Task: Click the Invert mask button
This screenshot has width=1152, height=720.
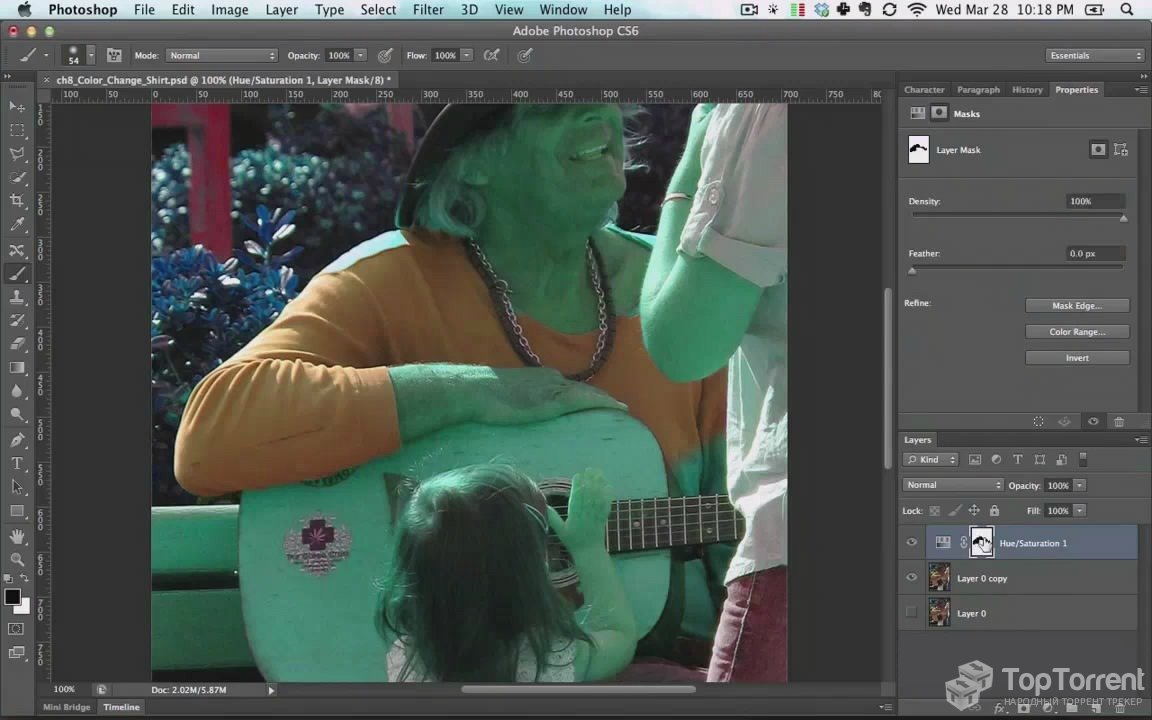Action: pyautogui.click(x=1077, y=358)
